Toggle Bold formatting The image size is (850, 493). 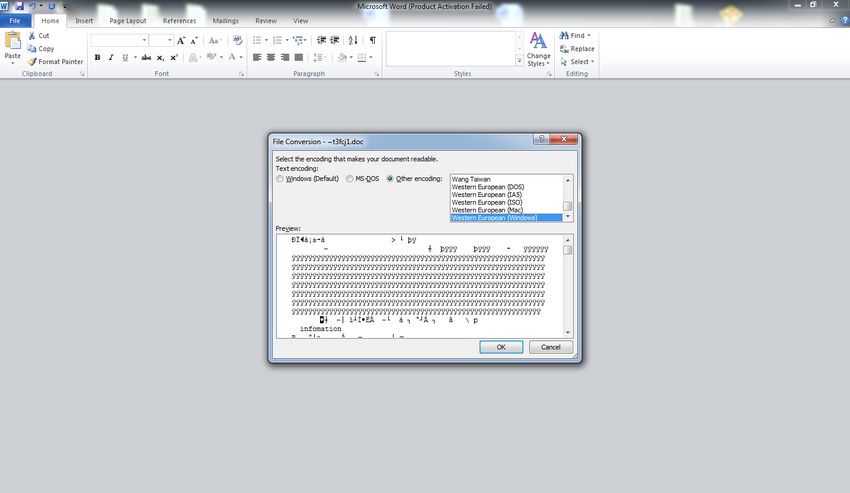coord(98,57)
